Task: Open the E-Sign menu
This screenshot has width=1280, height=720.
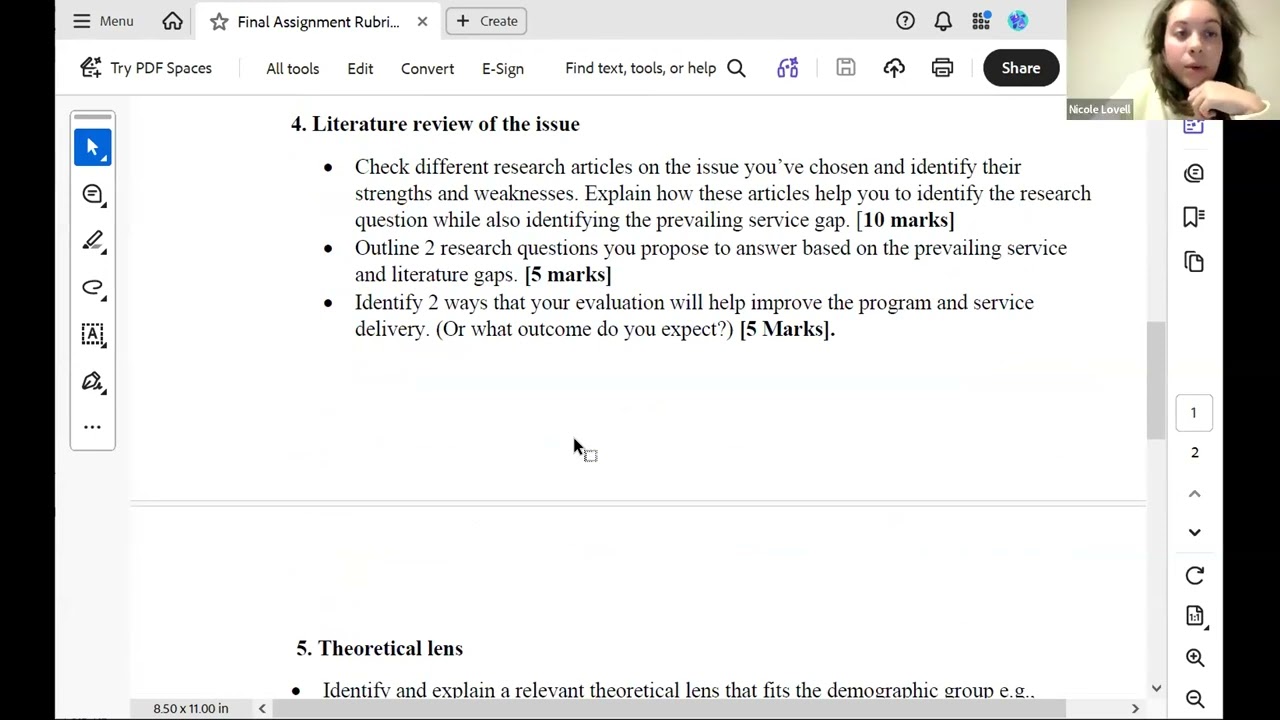Action: tap(503, 68)
